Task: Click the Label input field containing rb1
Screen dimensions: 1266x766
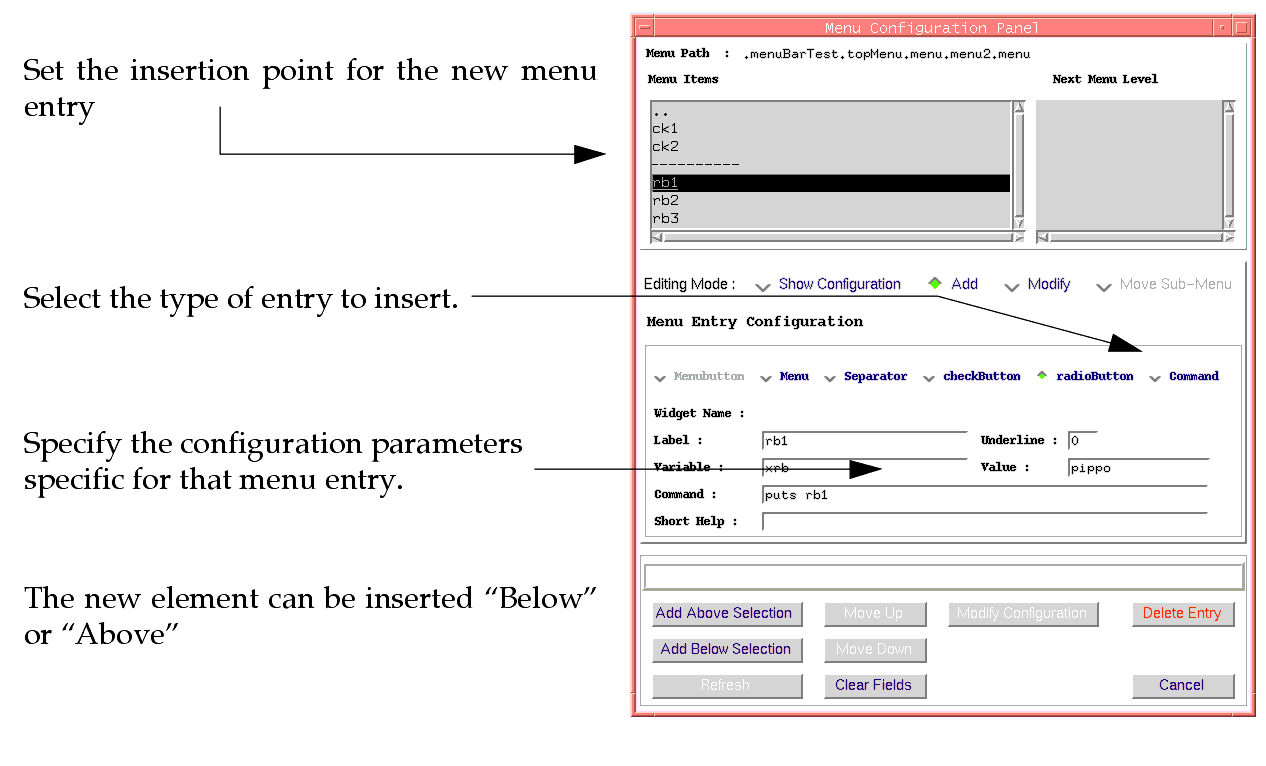Action: point(864,441)
